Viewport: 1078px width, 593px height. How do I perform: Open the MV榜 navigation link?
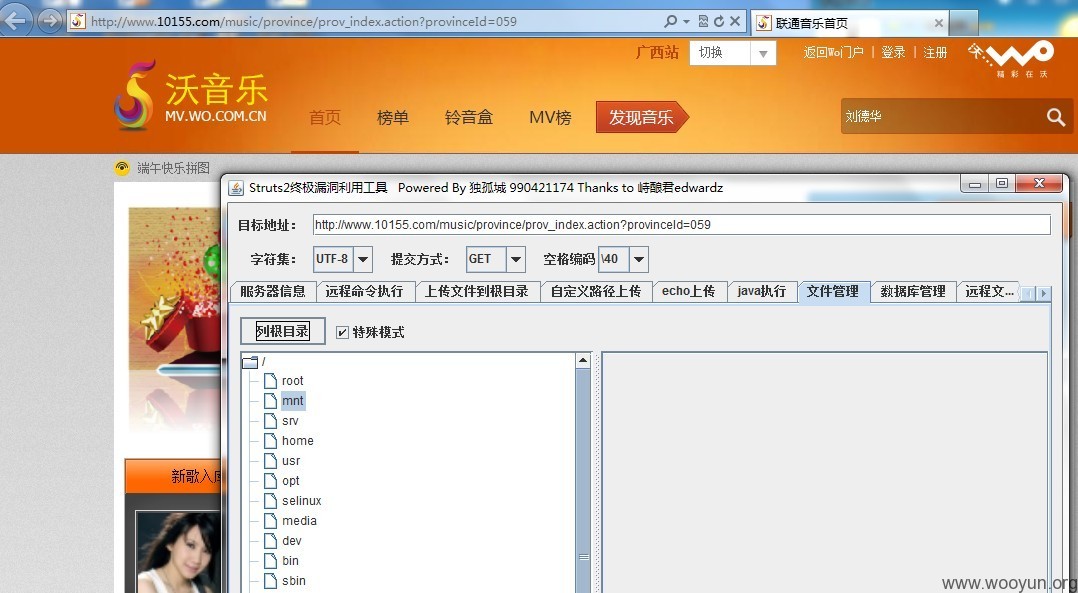pos(550,118)
